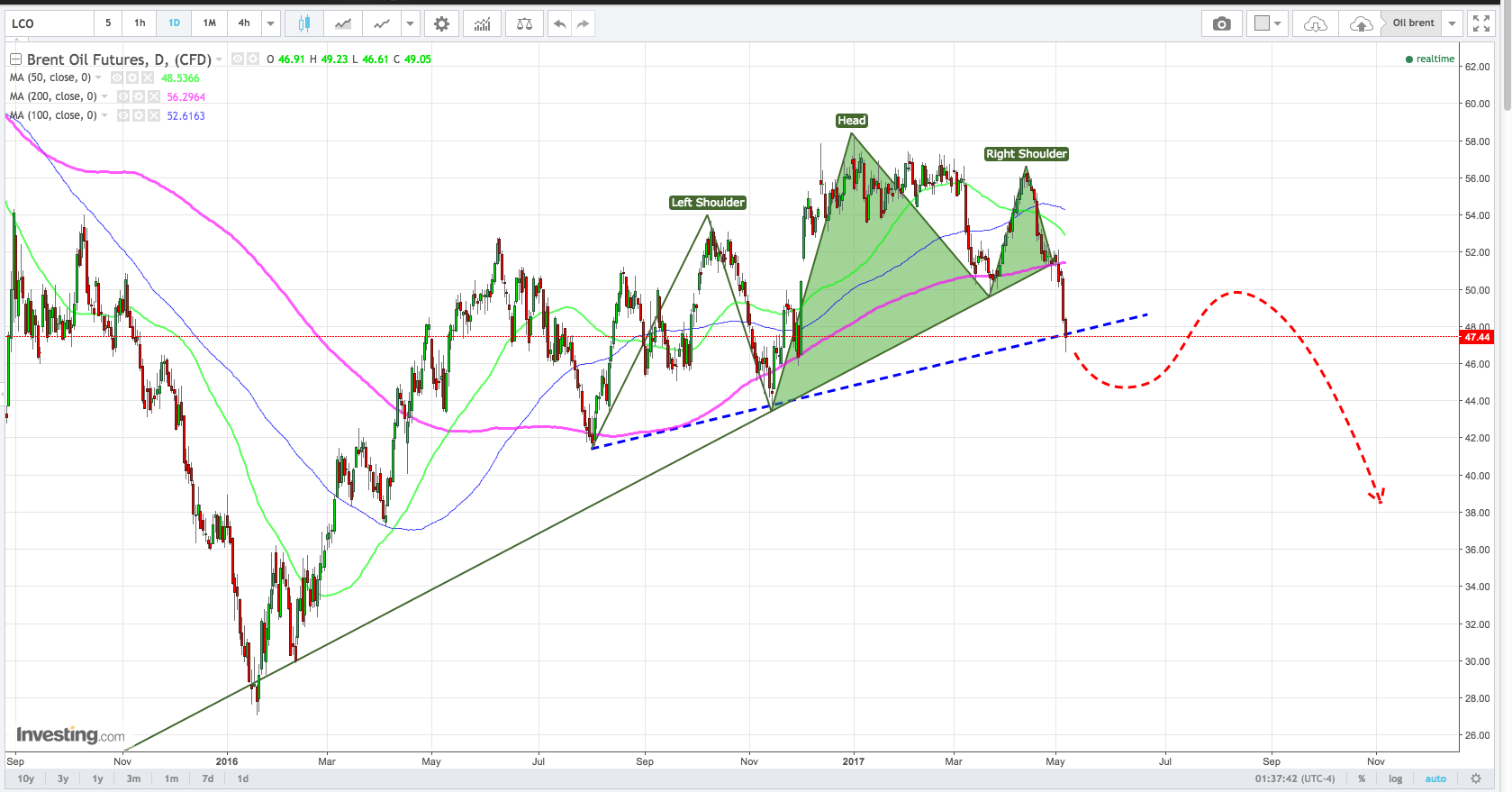Open settings of MA 200 indicator
This screenshot has height=792, width=1512.
point(139,96)
